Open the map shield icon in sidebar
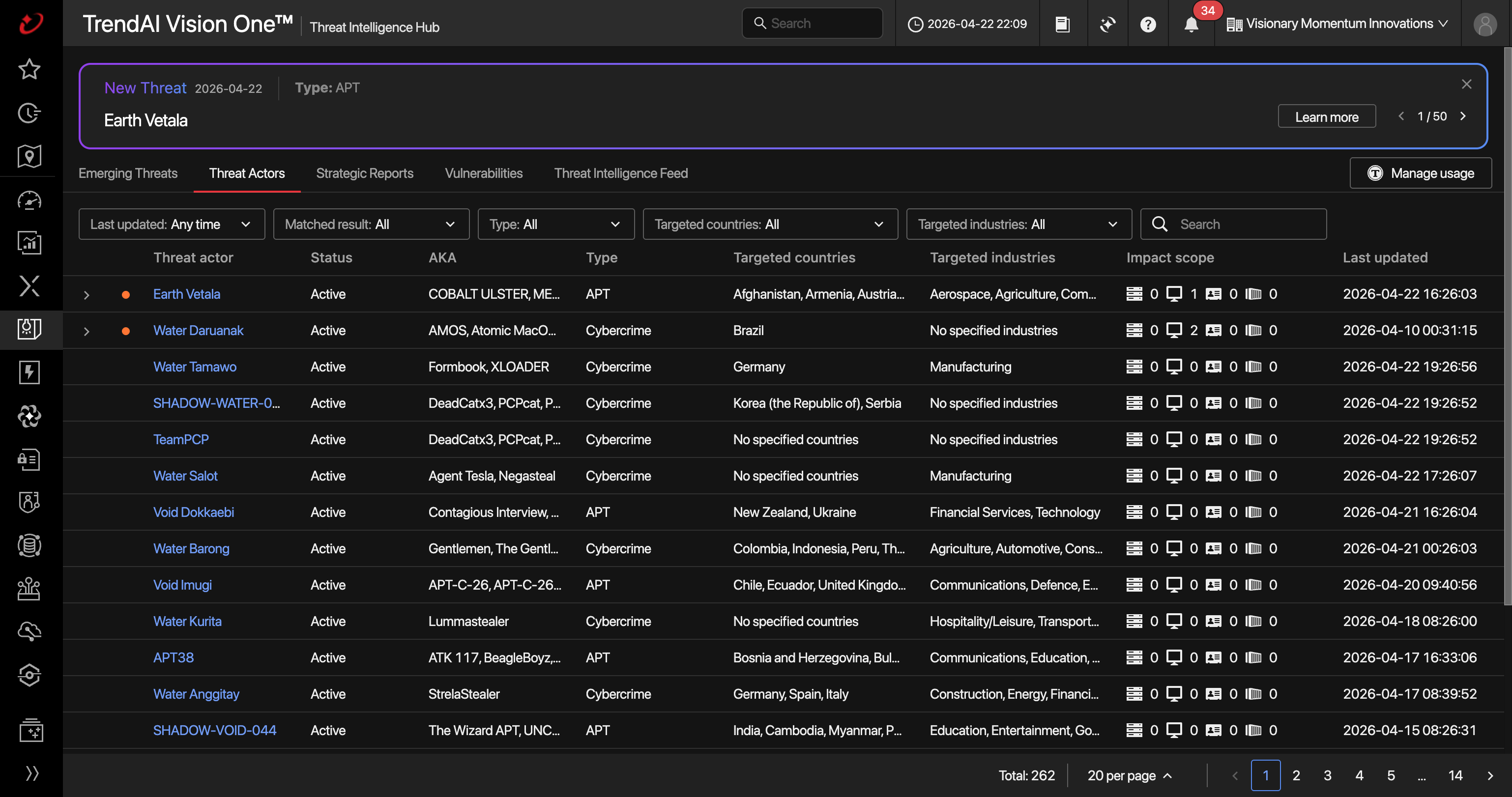Image resolution: width=1512 pixels, height=797 pixels. (29, 156)
